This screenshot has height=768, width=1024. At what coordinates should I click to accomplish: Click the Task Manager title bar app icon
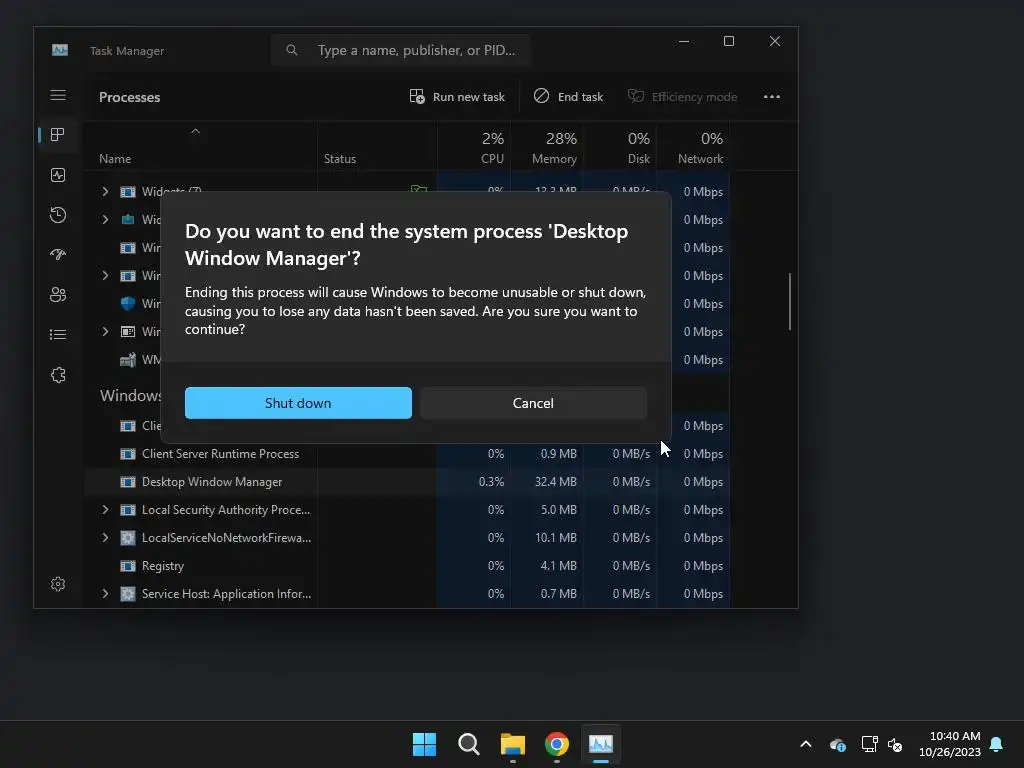[x=60, y=50]
